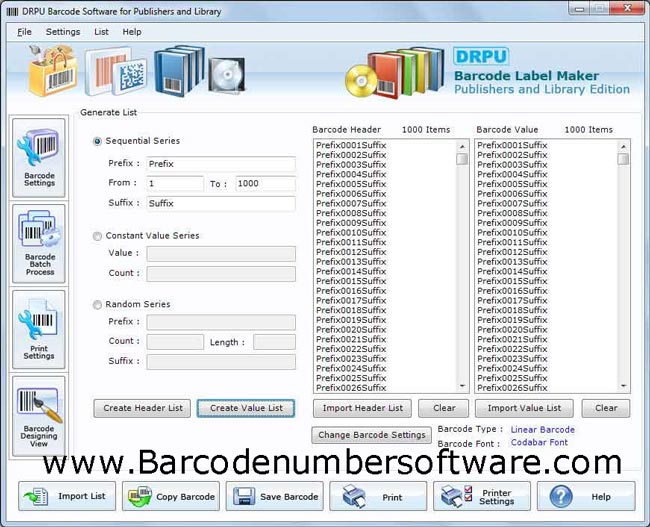Select Prefix0010Suffix in Barcode Header list
Viewport: 650px width, 527px height.
click(351, 233)
